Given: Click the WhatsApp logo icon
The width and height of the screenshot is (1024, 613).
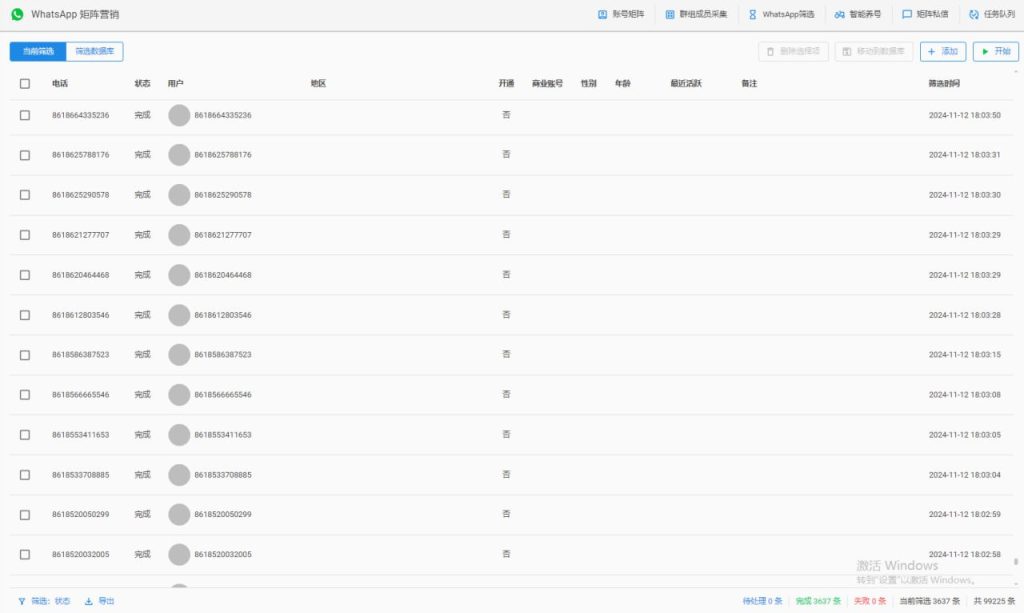Looking at the screenshot, I should (x=17, y=15).
